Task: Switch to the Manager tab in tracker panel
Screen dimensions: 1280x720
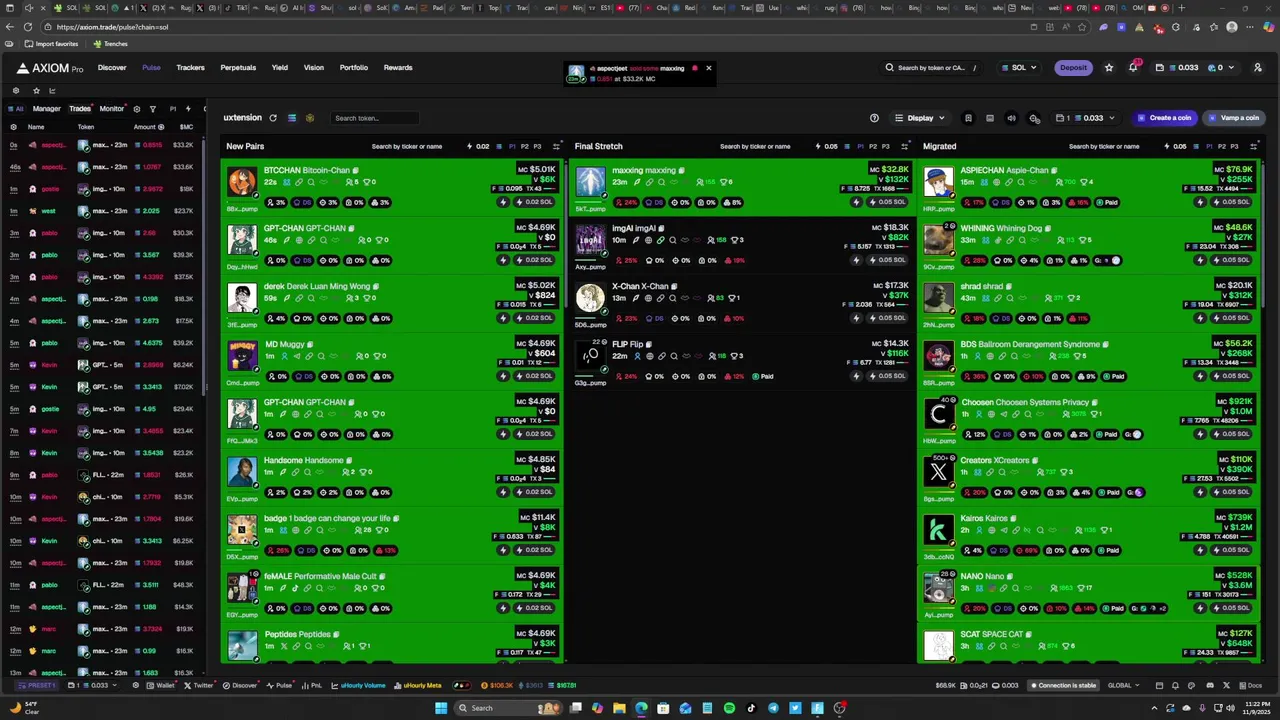Action: [x=46, y=109]
